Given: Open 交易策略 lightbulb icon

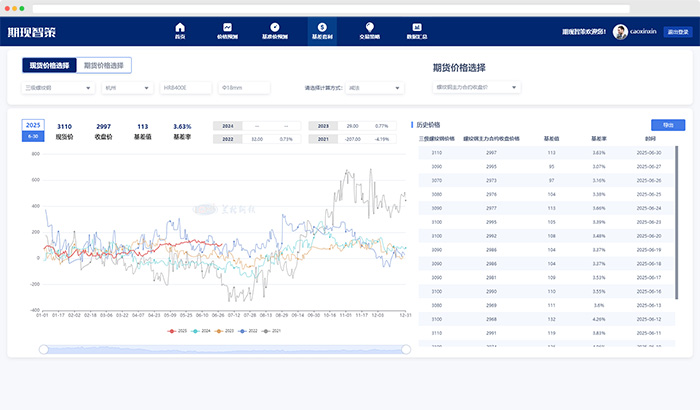Looking at the screenshot, I should click(x=369, y=28).
